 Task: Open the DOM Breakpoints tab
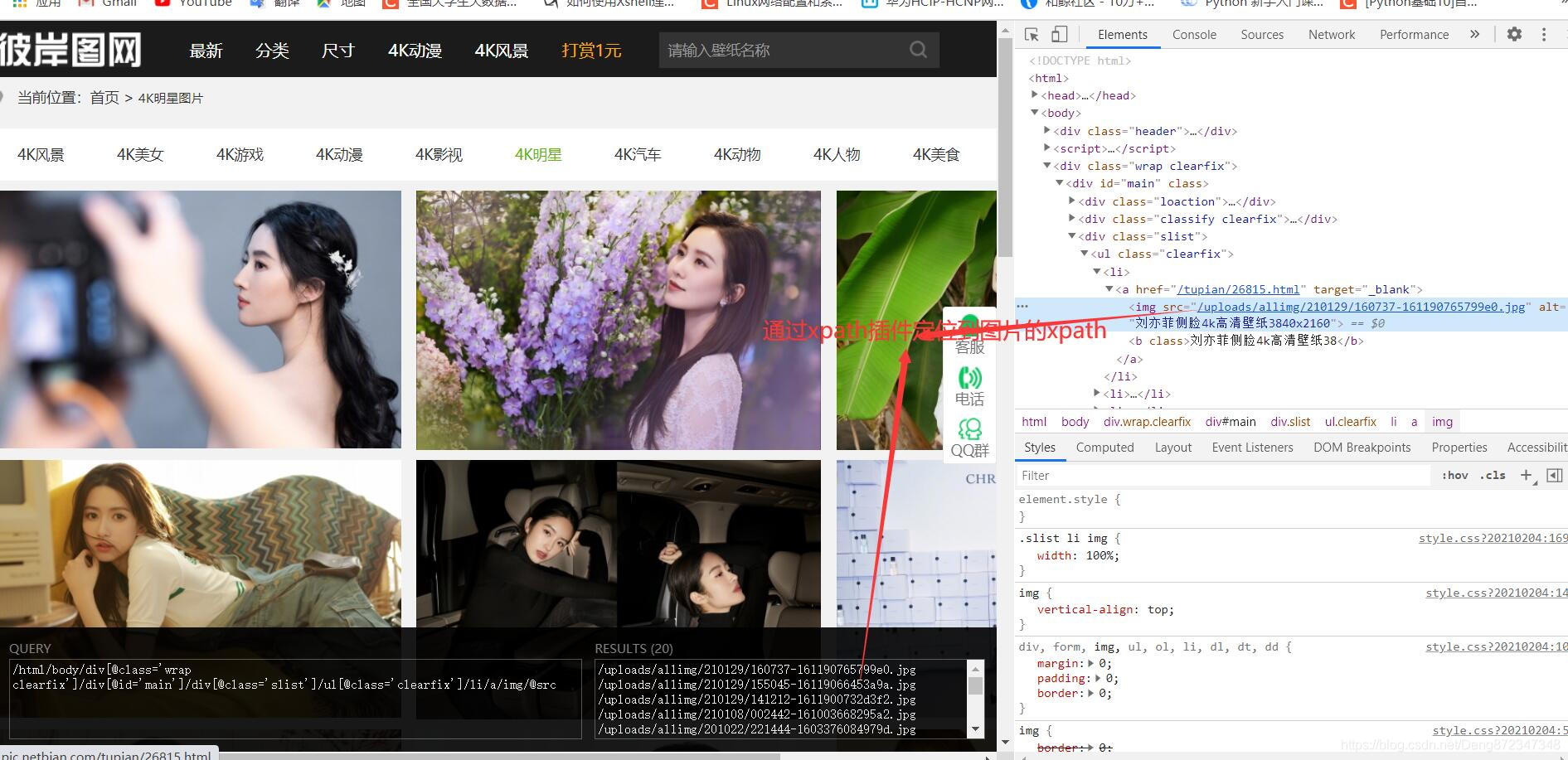click(1362, 447)
